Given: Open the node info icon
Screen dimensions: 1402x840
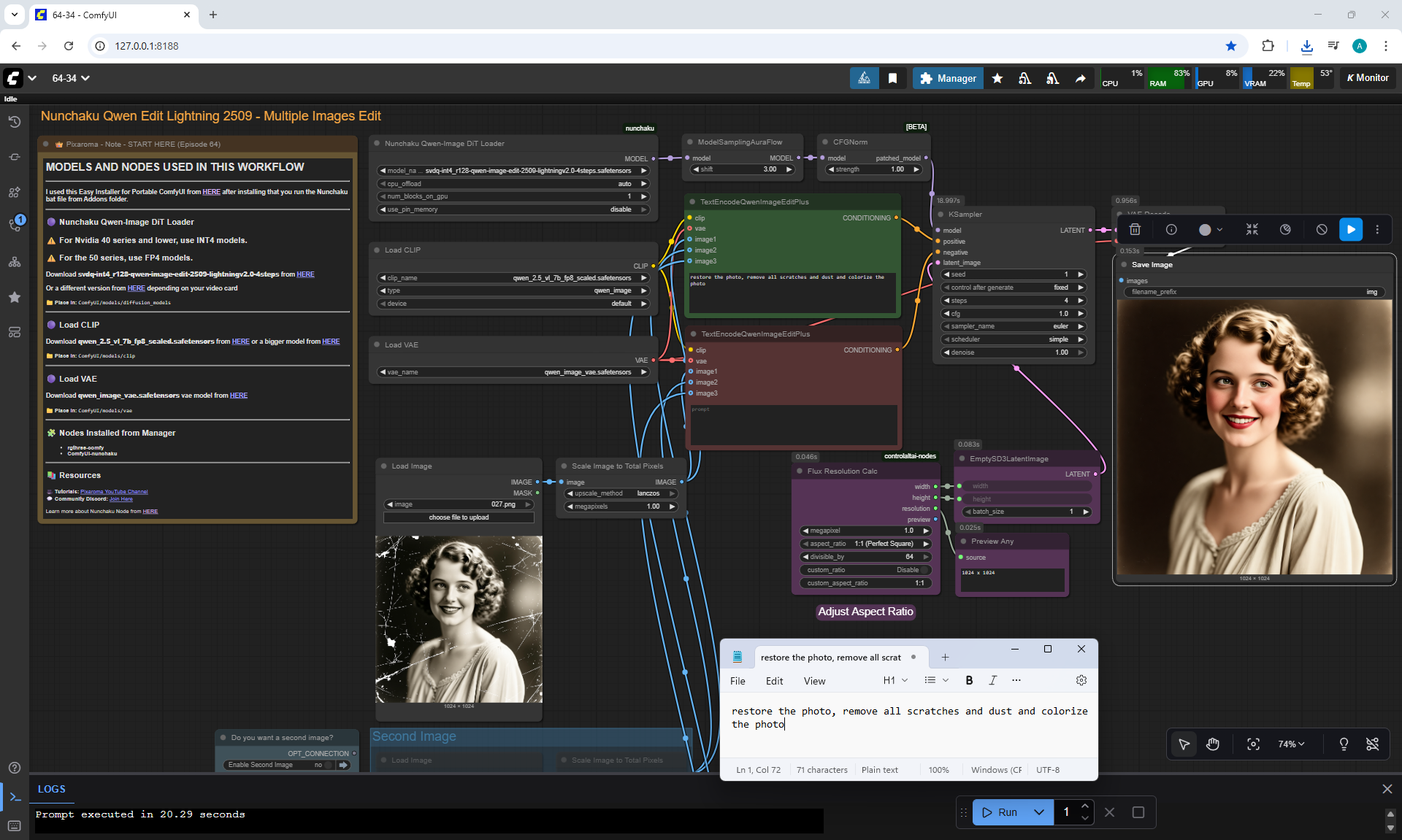Looking at the screenshot, I should point(1171,229).
